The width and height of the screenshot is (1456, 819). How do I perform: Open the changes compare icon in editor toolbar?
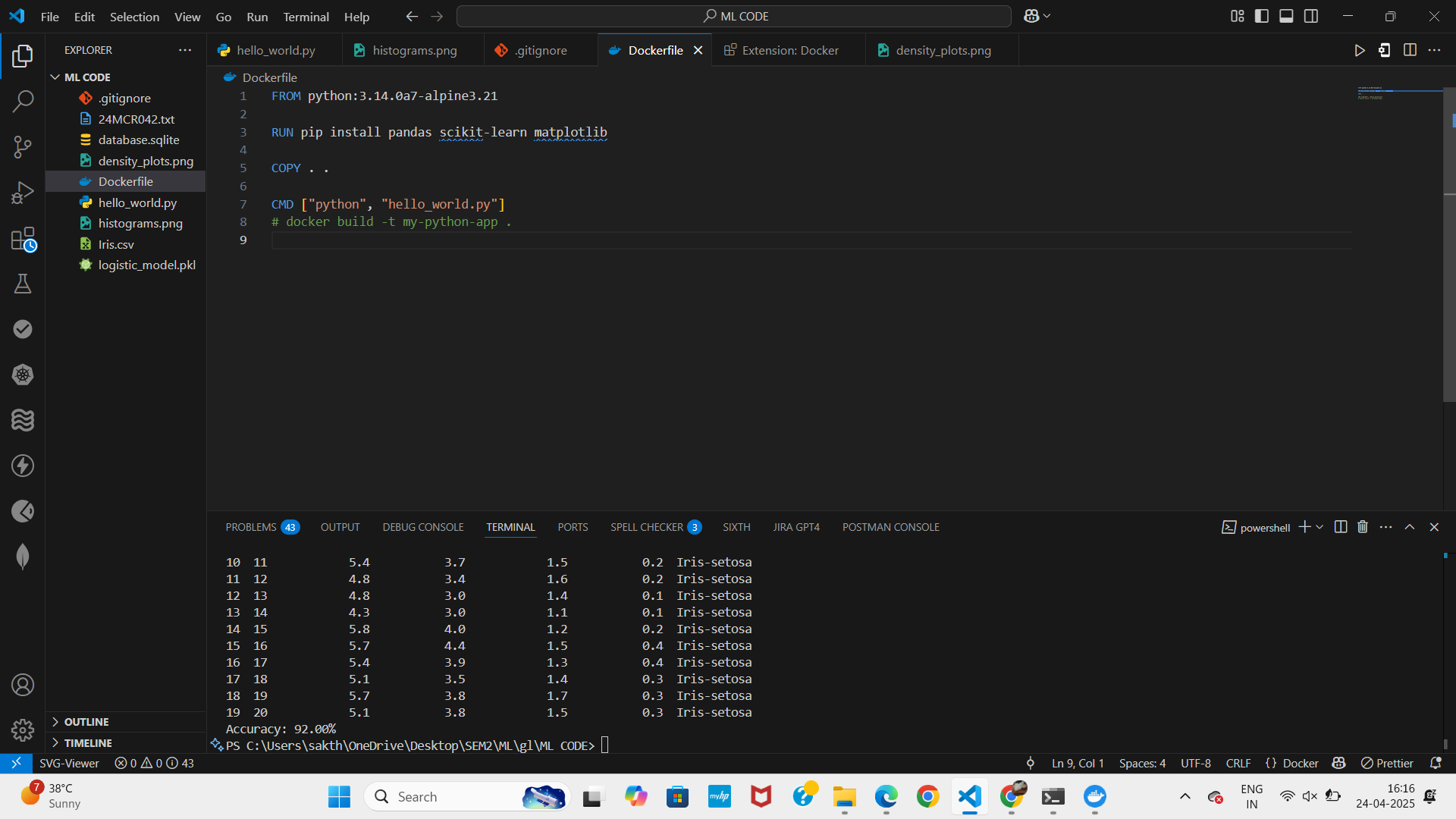[x=1384, y=50]
